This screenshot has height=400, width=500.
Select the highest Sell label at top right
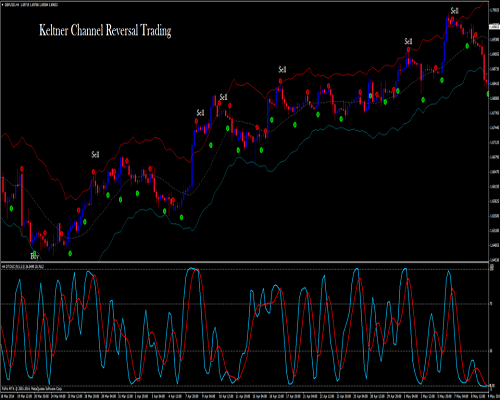[x=455, y=11]
